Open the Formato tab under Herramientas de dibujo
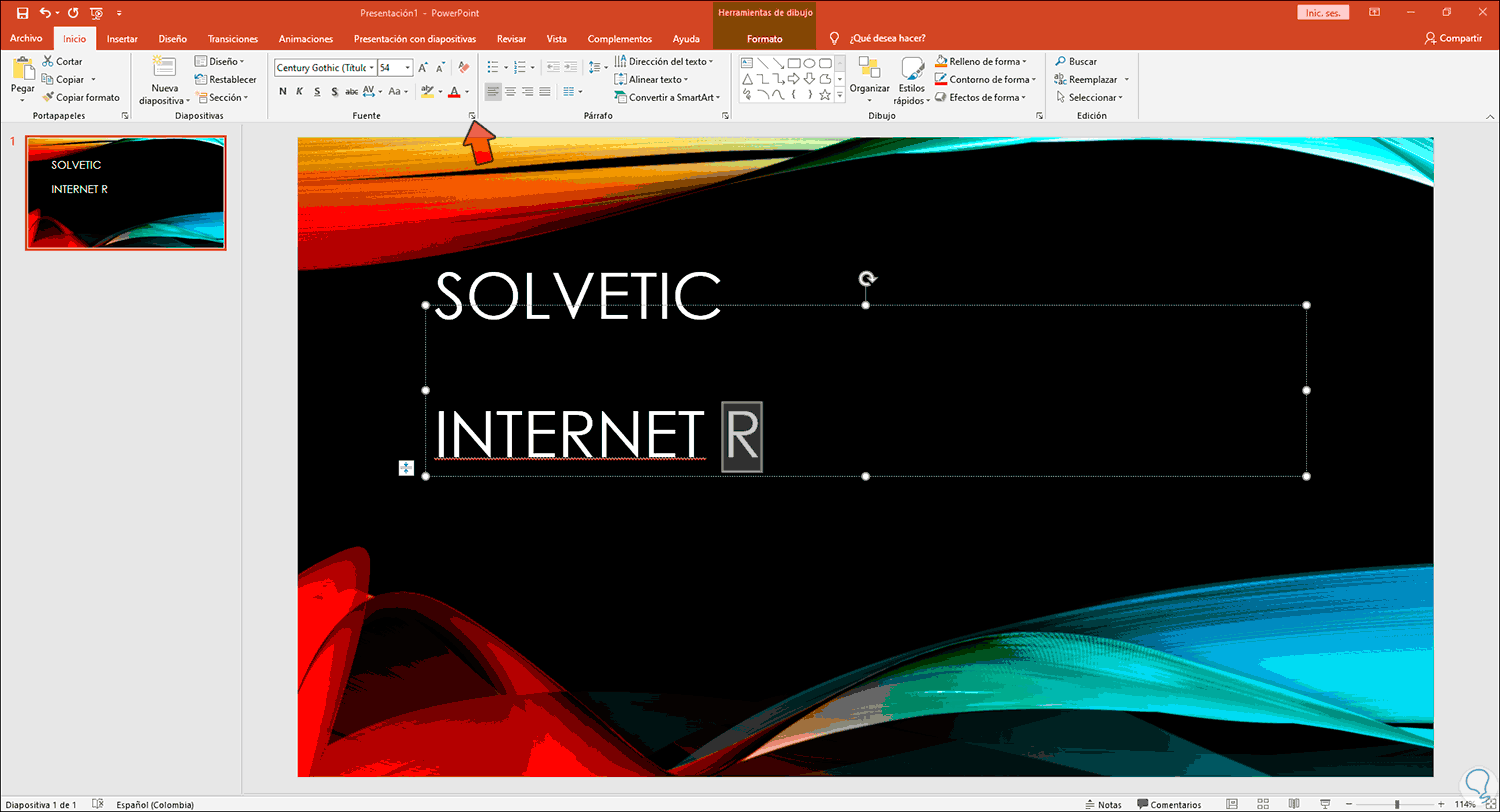 point(764,38)
